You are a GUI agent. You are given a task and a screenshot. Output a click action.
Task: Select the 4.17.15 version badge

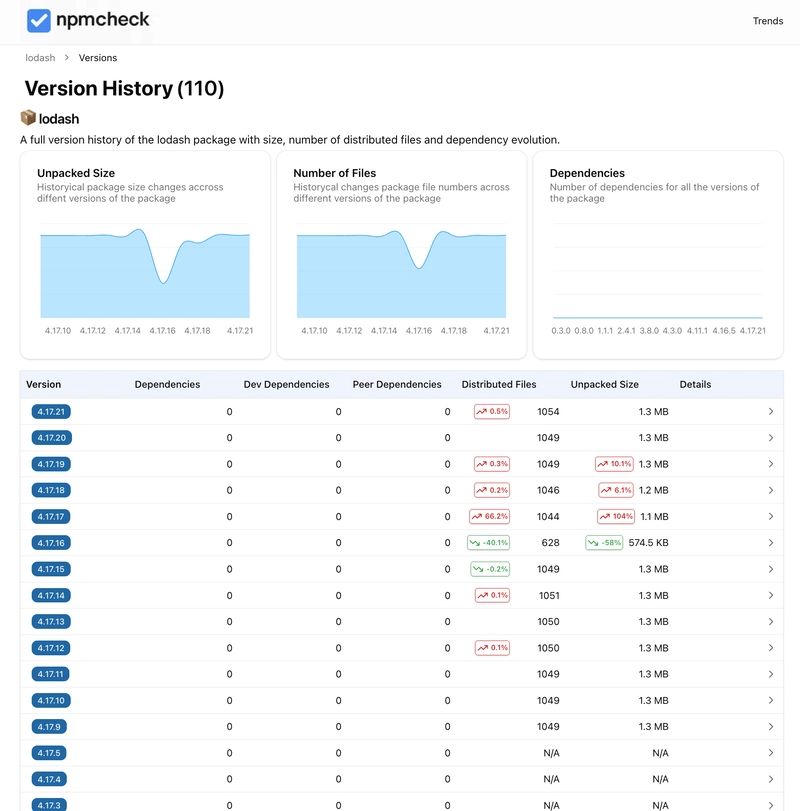[x=51, y=569]
